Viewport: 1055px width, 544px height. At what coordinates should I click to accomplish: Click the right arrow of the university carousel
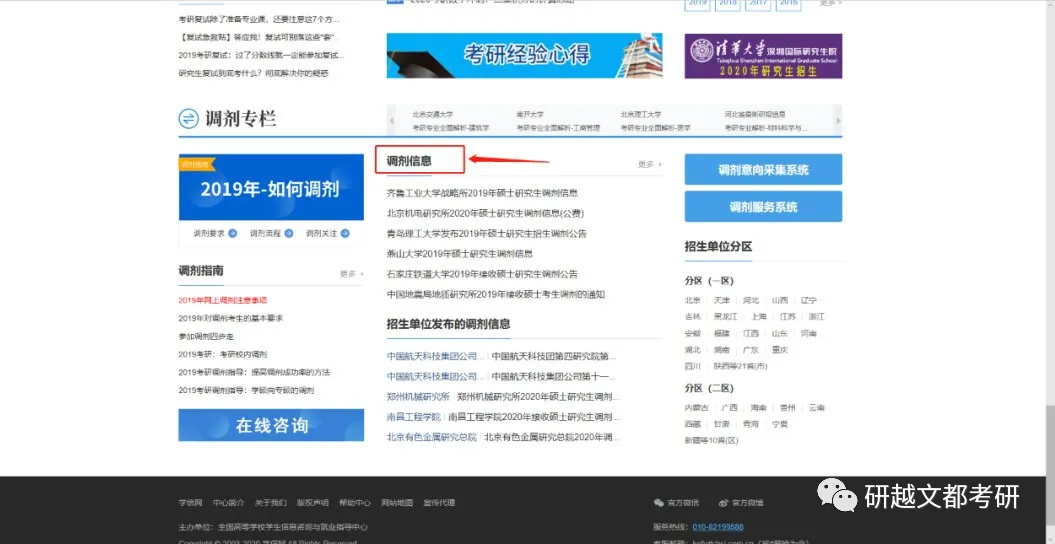click(838, 121)
